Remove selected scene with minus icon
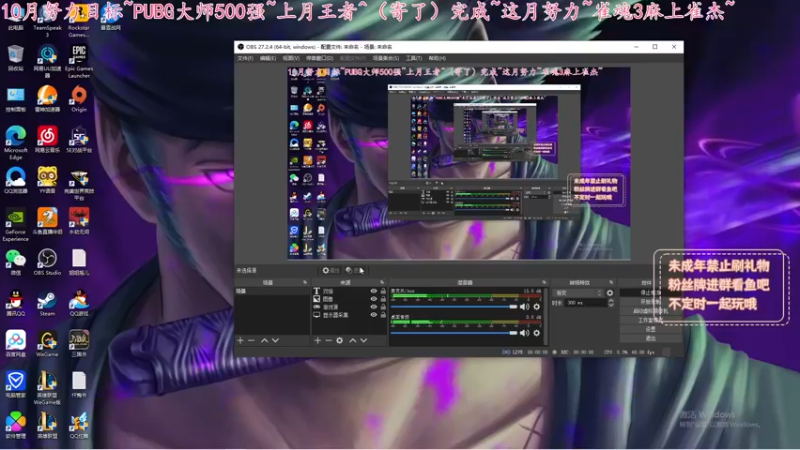The width and height of the screenshot is (800, 450). [x=252, y=340]
